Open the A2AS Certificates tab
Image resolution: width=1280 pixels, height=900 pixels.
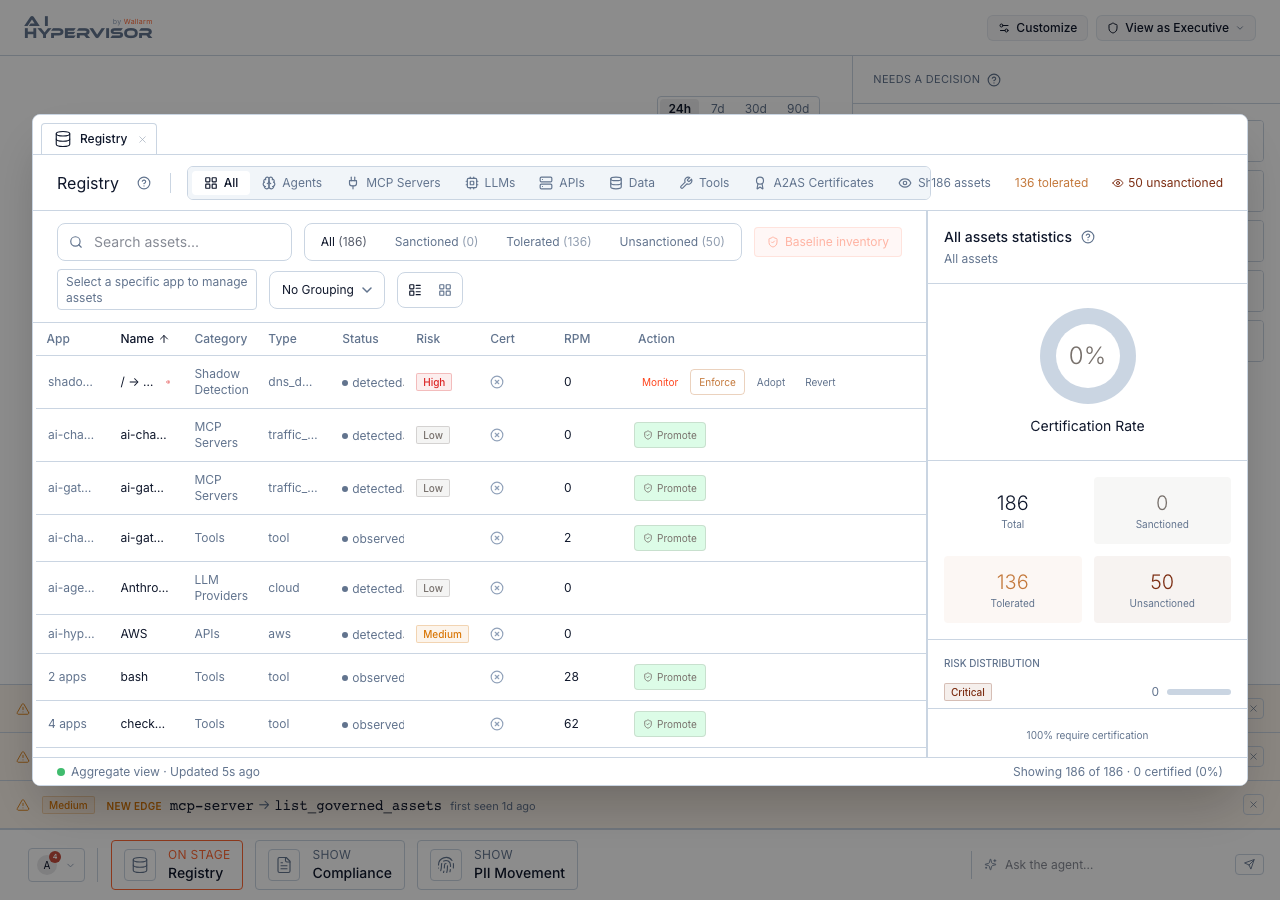coord(814,183)
